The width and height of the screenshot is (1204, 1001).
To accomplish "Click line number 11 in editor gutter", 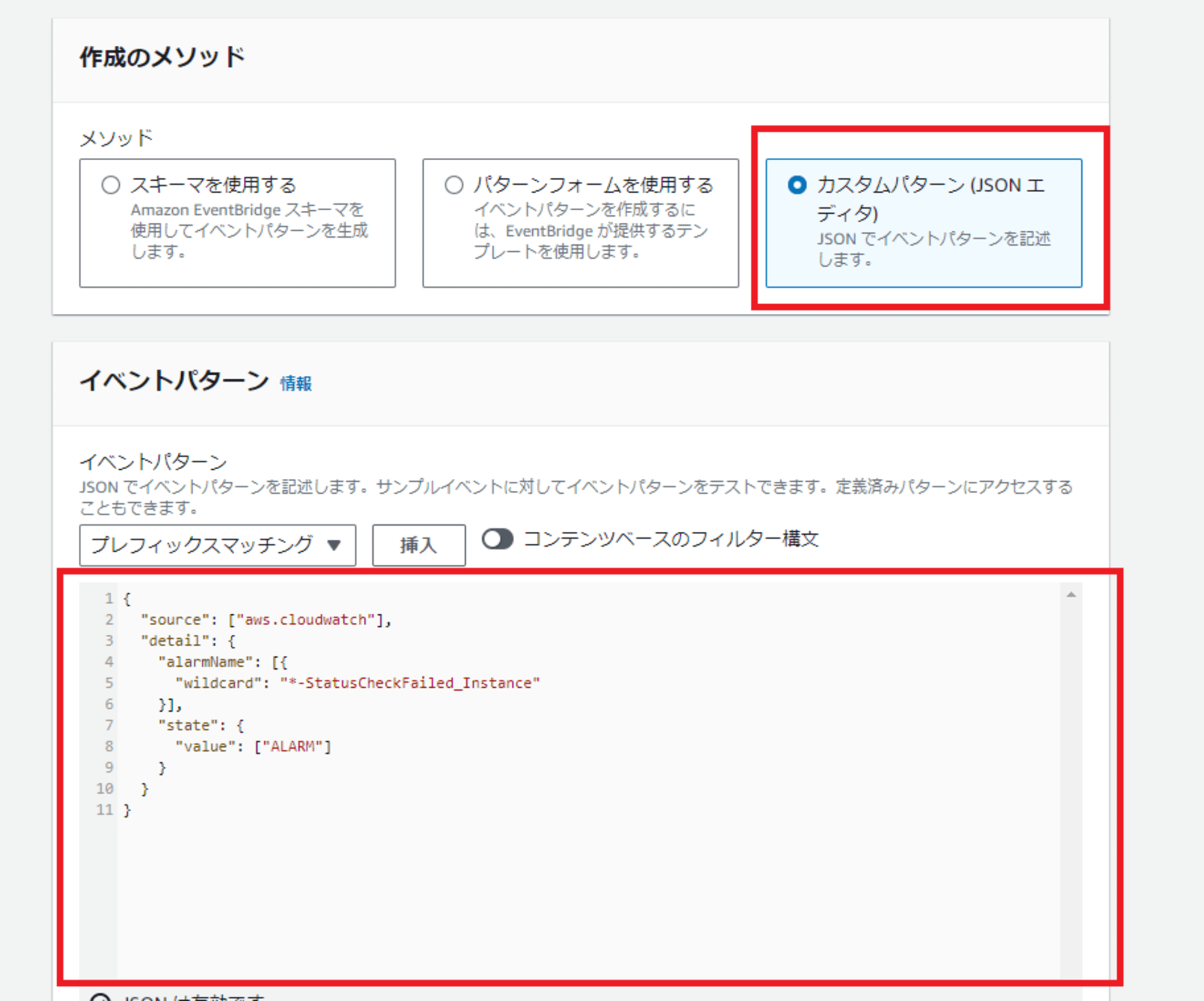I will tap(105, 810).
